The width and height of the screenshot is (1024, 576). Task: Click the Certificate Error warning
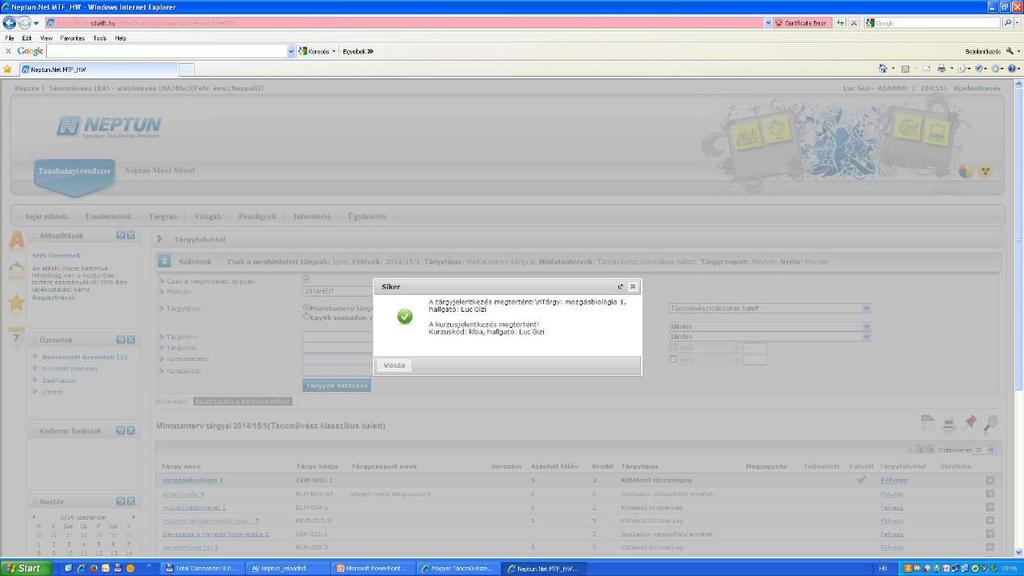pyautogui.click(x=802, y=23)
